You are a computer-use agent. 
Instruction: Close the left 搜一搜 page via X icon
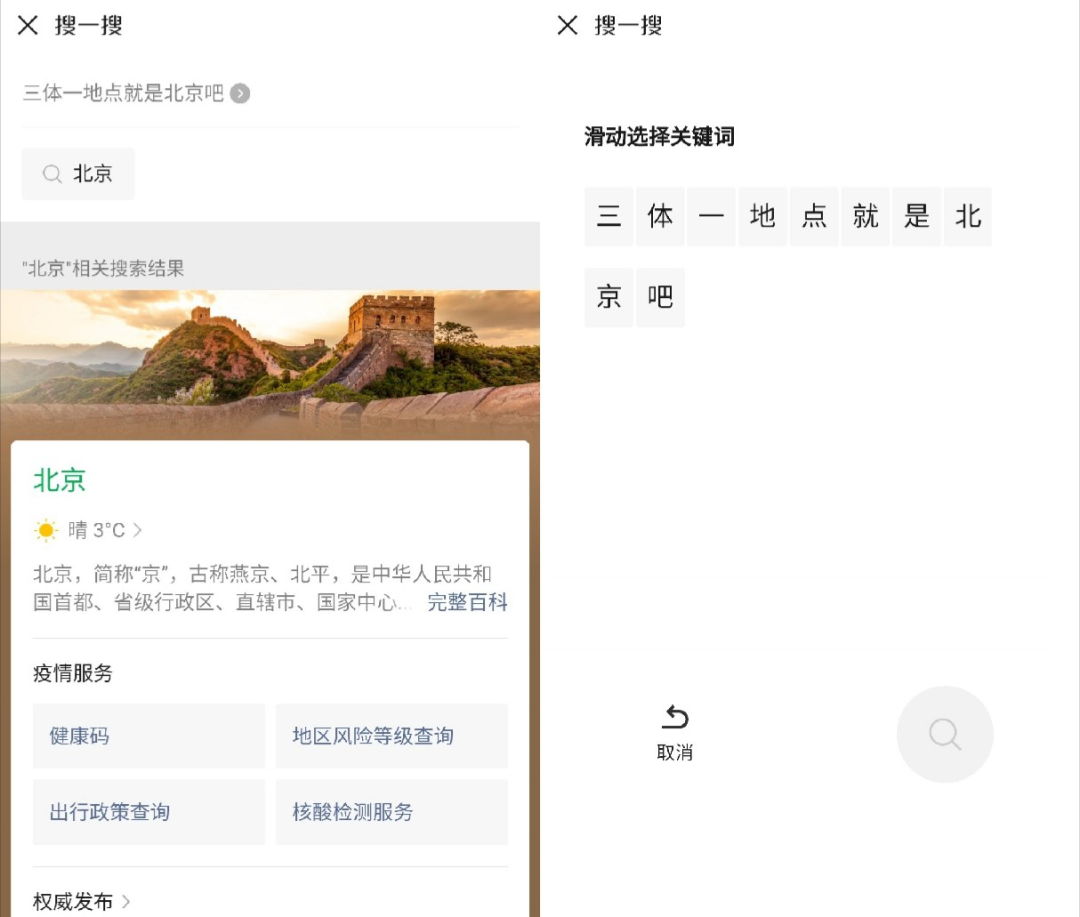[28, 25]
